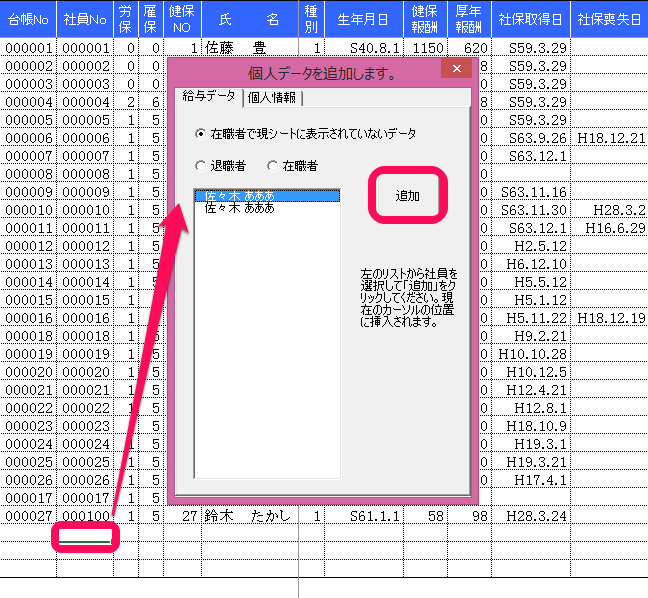The width and height of the screenshot is (648, 598).
Task: Select 健保報酬 cell 58
Action: (425, 516)
